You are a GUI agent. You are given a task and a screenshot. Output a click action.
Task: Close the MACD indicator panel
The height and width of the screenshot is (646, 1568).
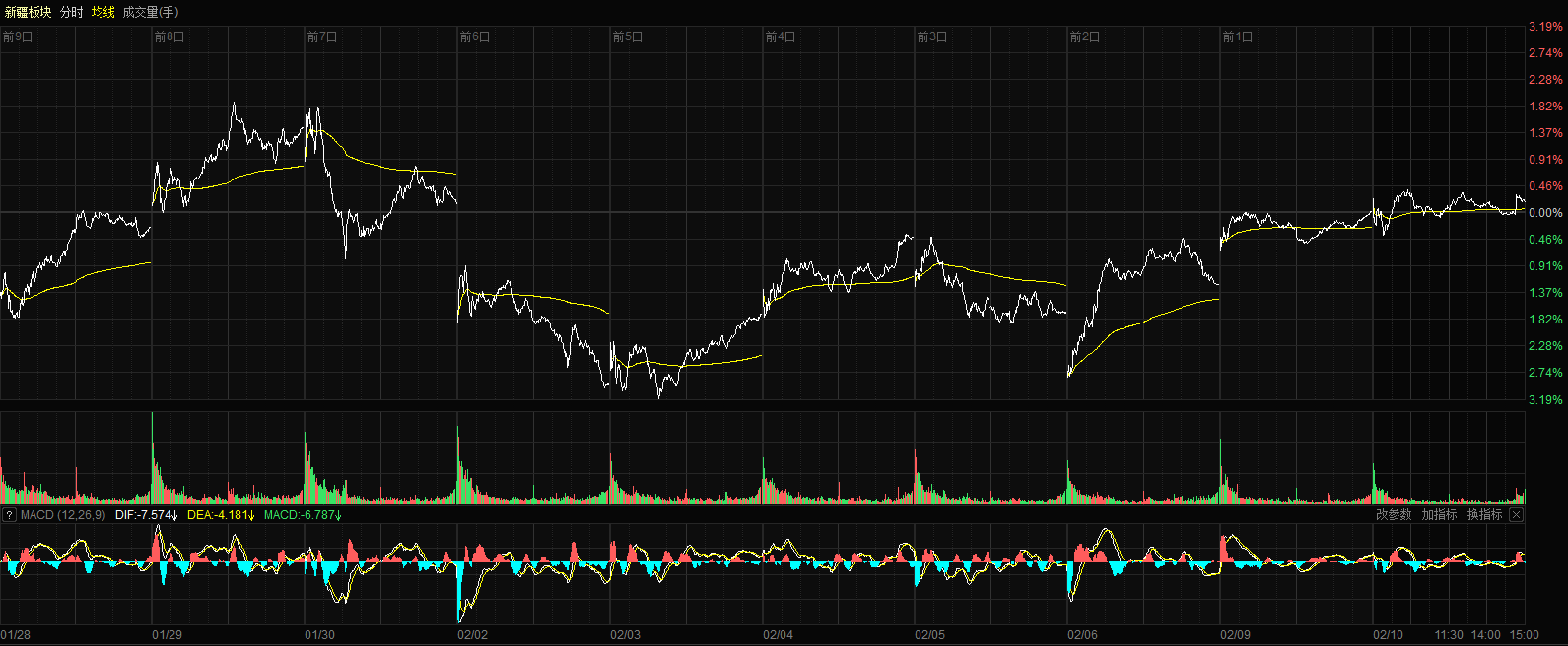pyautogui.click(x=1516, y=515)
